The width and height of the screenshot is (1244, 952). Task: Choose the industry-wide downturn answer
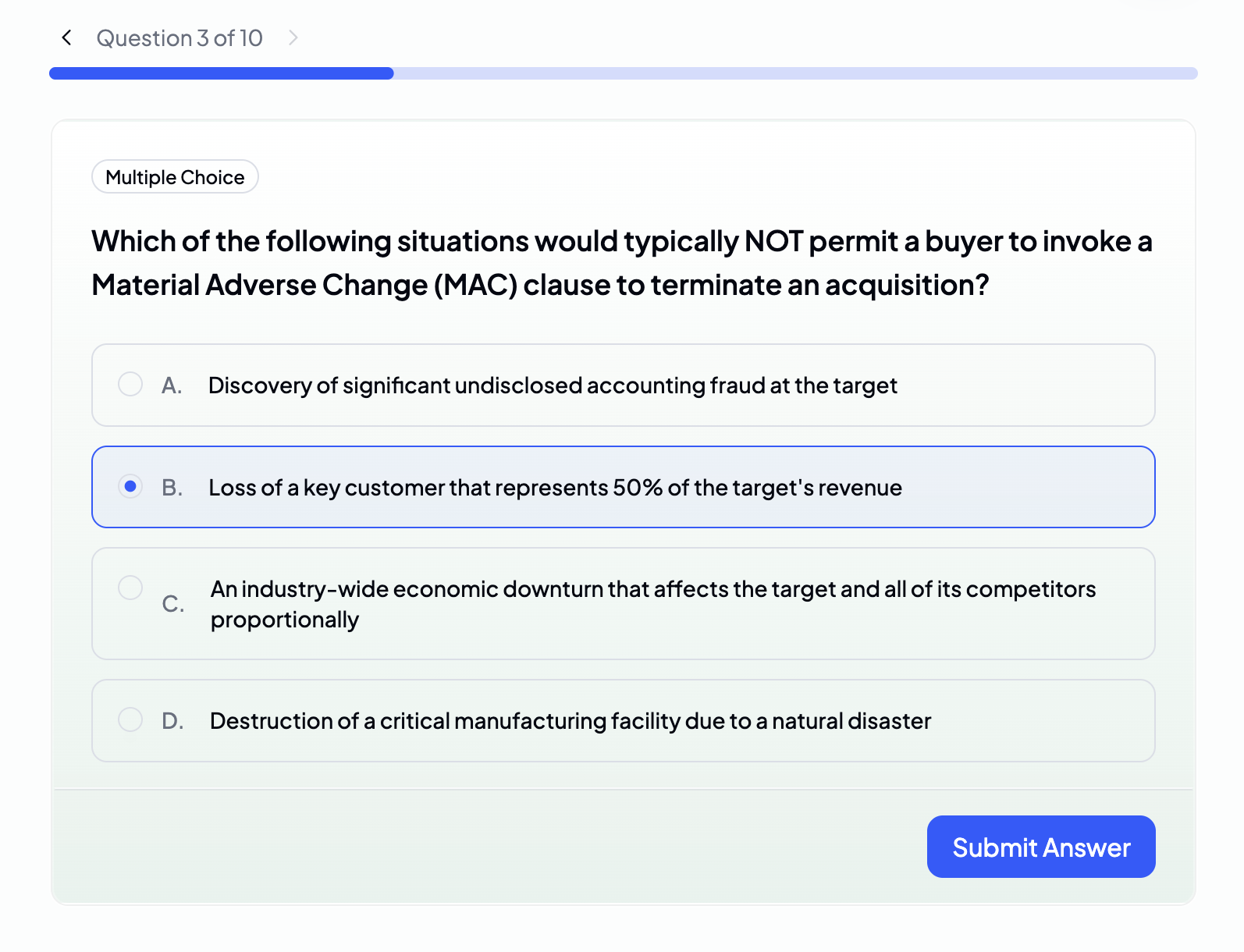tap(622, 604)
